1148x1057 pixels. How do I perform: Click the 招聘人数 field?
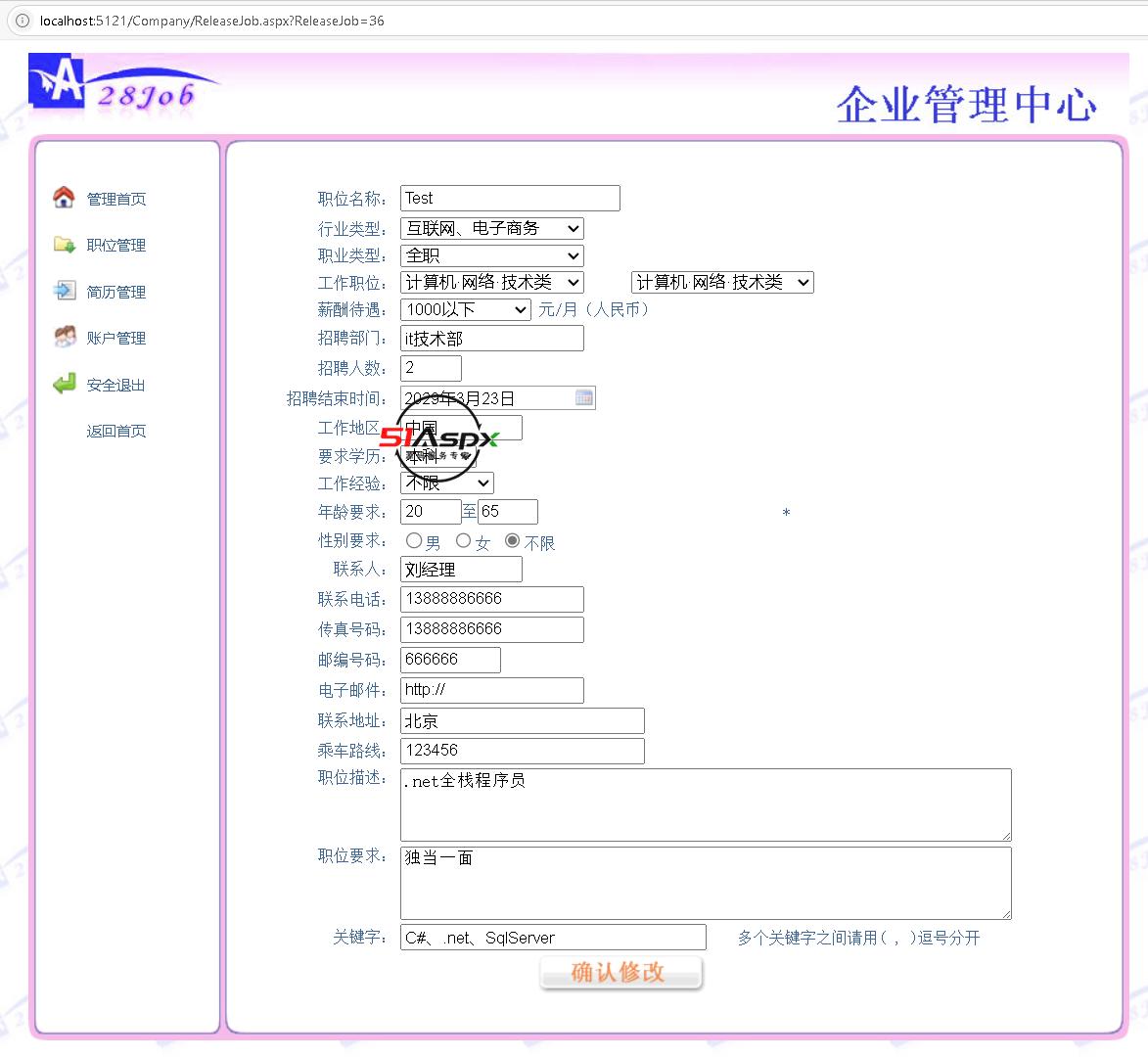(x=432, y=368)
